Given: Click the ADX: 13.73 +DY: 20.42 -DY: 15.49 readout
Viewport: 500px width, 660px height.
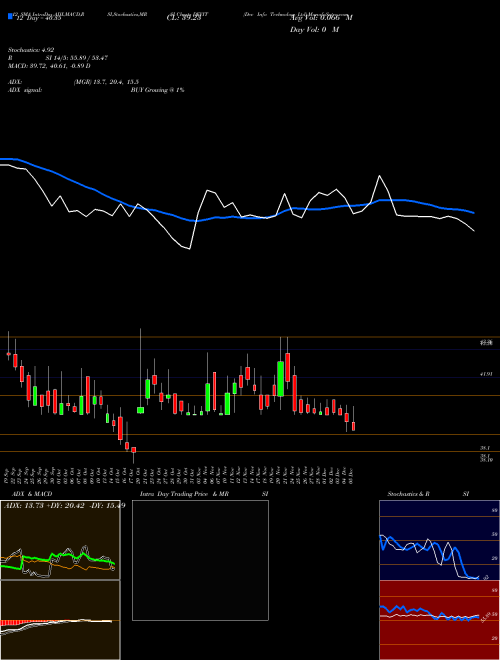Looking at the screenshot, I should click(64, 506).
